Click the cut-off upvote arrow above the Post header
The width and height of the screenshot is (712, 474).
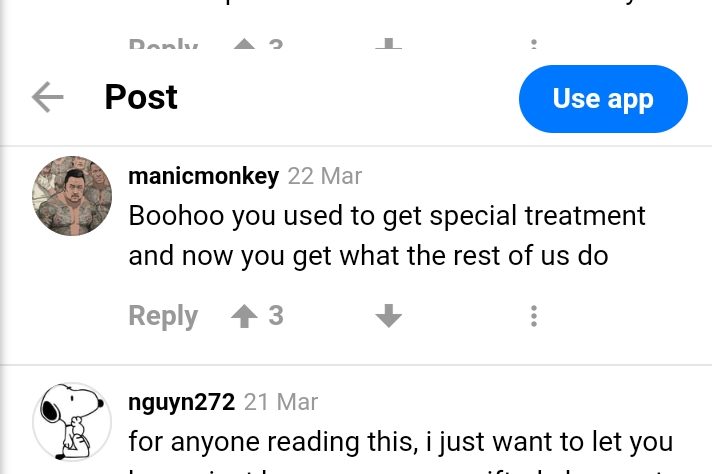coord(244,44)
